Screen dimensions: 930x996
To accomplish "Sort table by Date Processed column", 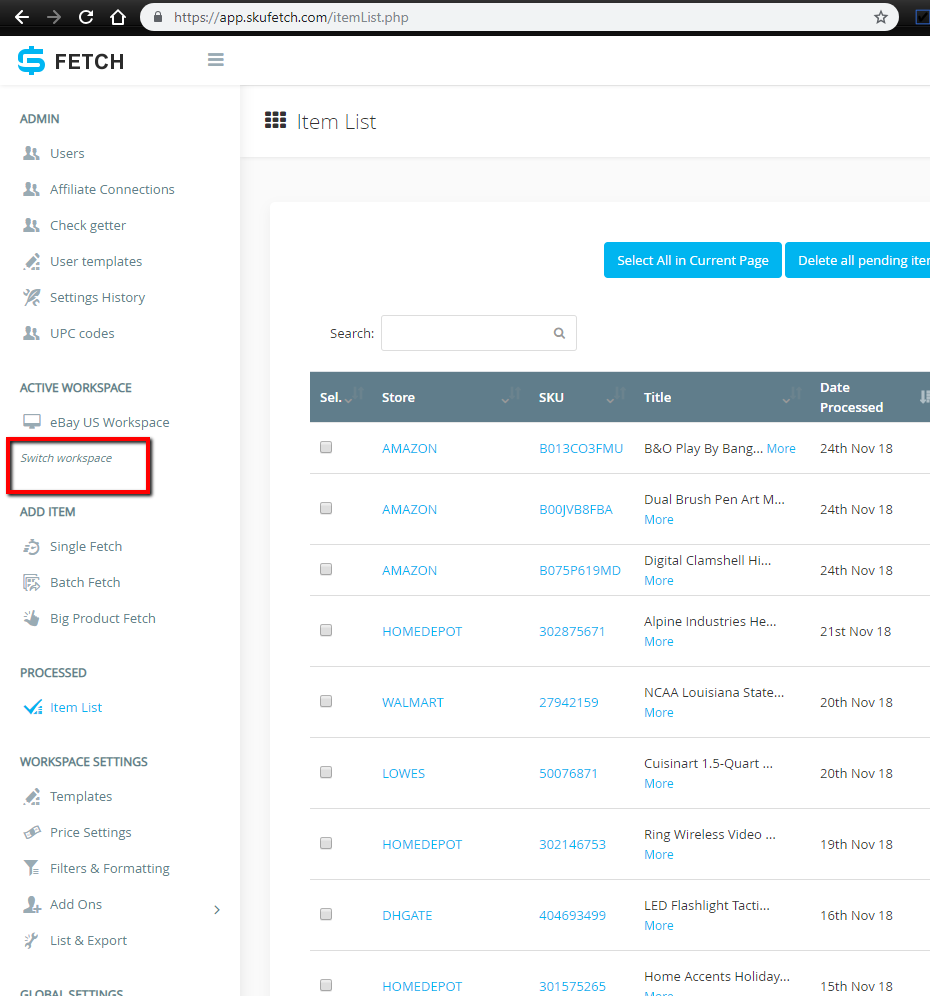I will 870,397.
